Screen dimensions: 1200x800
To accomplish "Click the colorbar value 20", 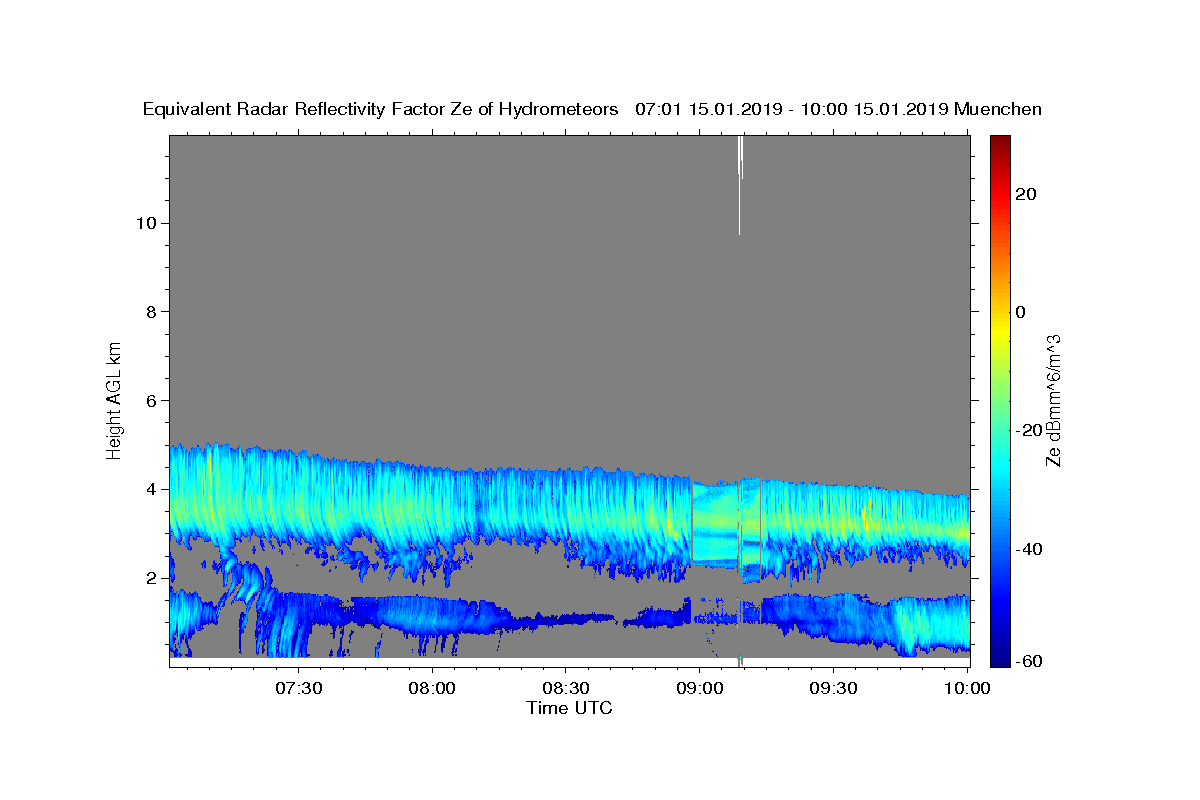I will point(1026,194).
